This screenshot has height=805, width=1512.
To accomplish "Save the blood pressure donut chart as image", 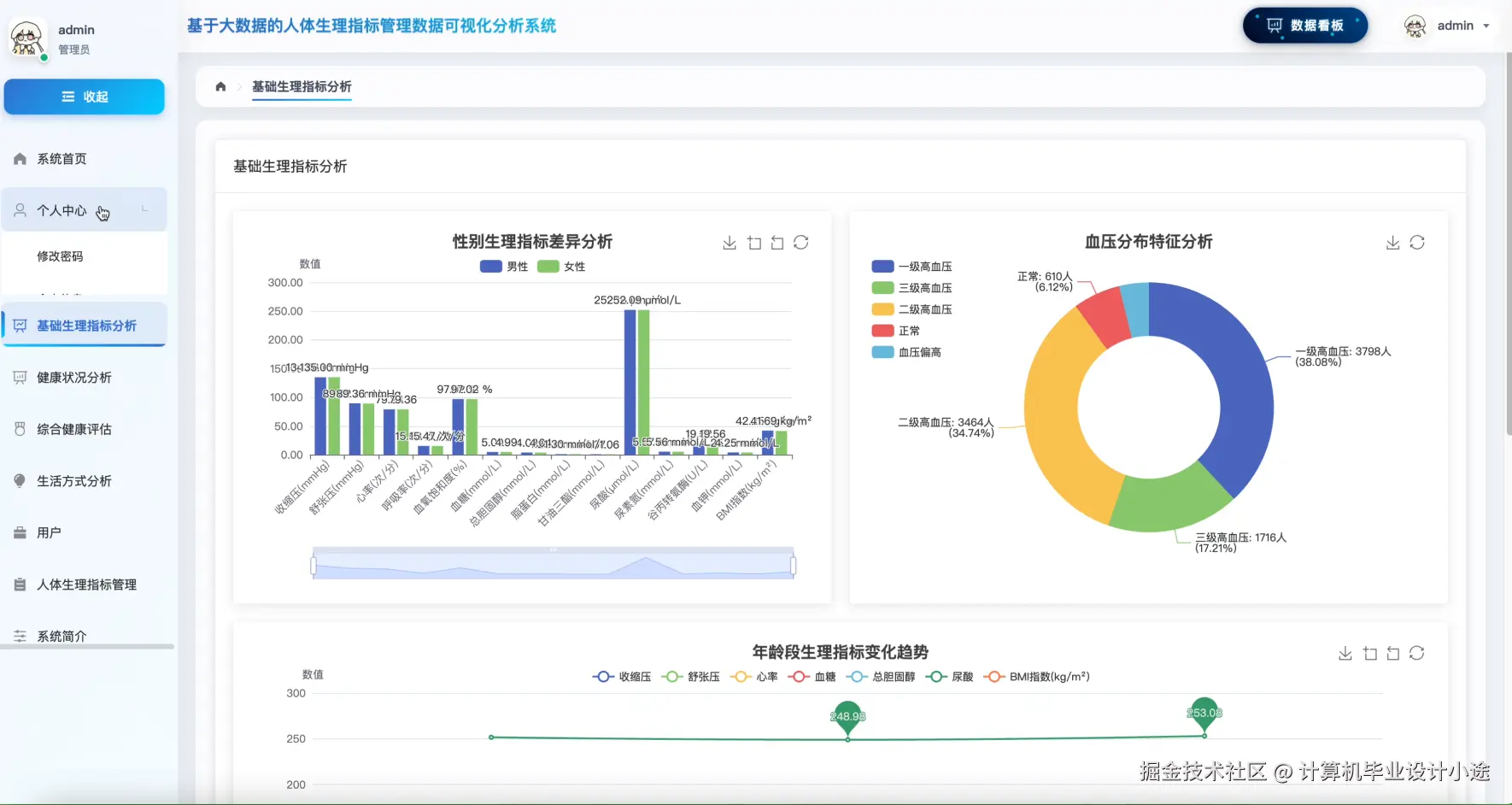I will click(x=1393, y=243).
